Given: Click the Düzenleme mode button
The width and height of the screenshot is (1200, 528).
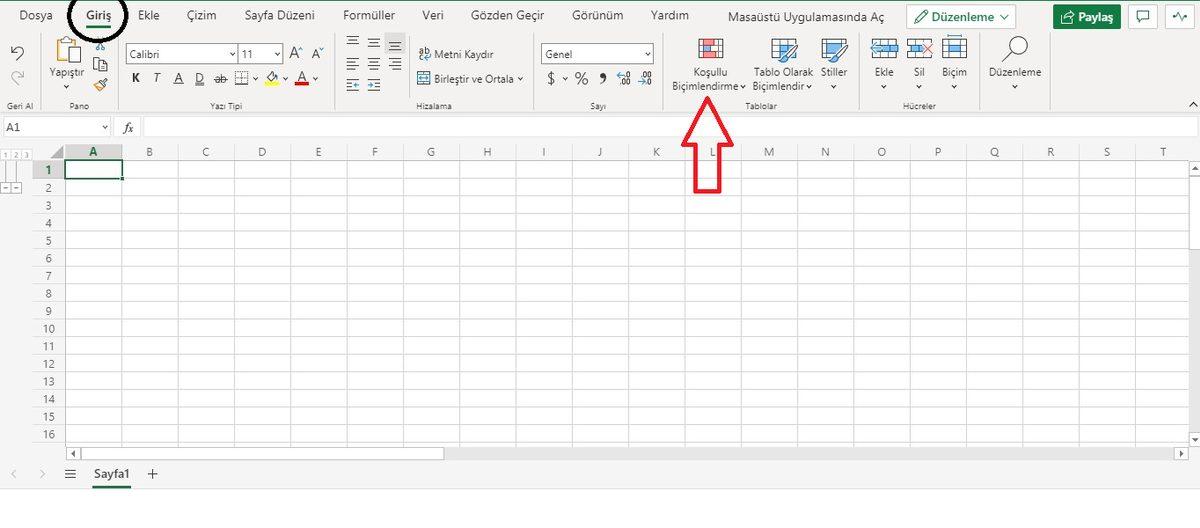Looking at the screenshot, I should (961, 17).
